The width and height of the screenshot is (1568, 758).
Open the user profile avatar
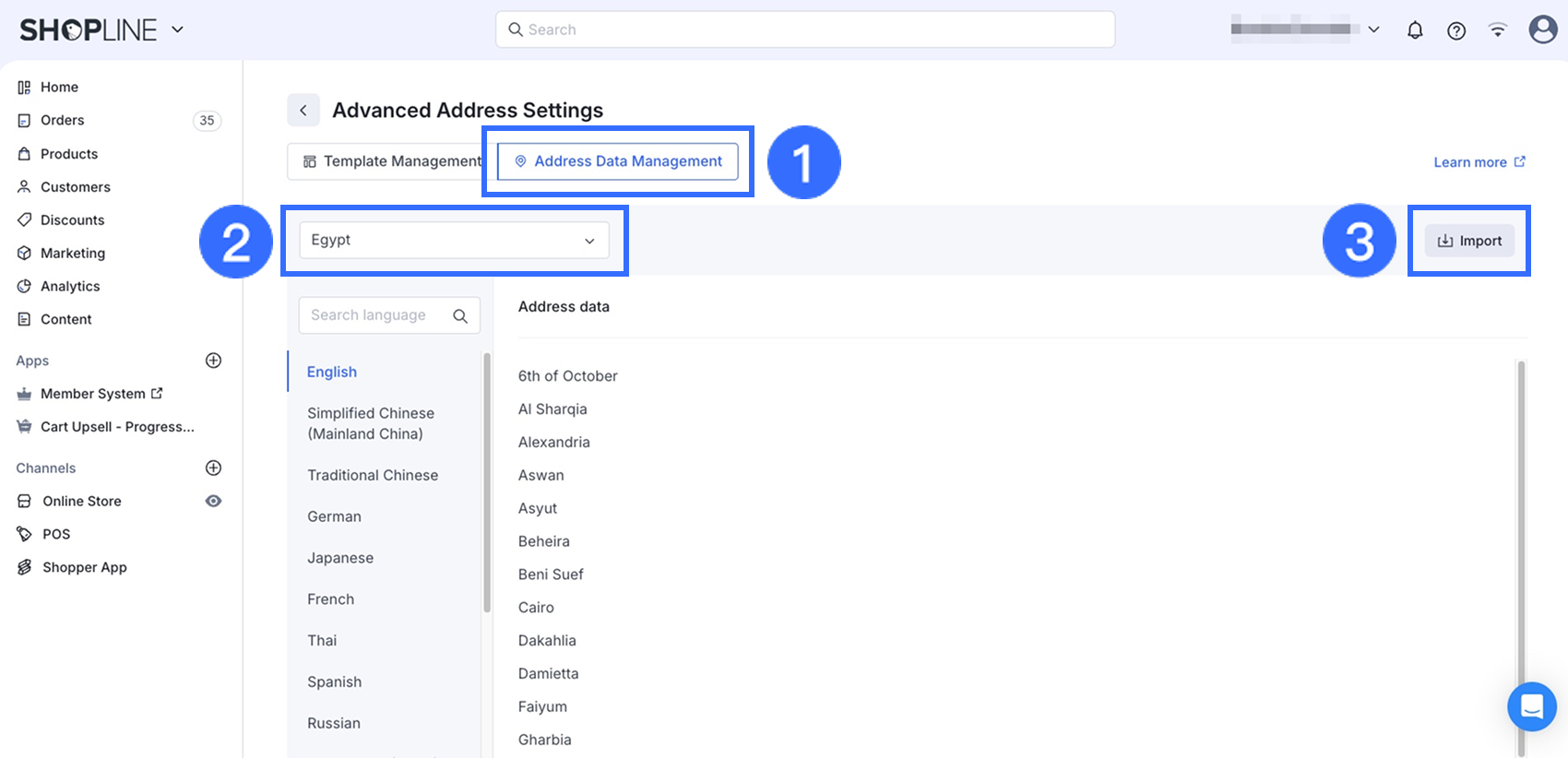(x=1542, y=30)
